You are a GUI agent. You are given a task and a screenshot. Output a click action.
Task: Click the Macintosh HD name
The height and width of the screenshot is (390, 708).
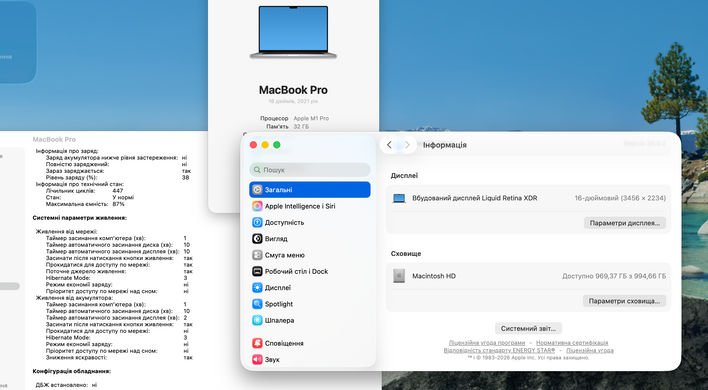pyautogui.click(x=434, y=276)
